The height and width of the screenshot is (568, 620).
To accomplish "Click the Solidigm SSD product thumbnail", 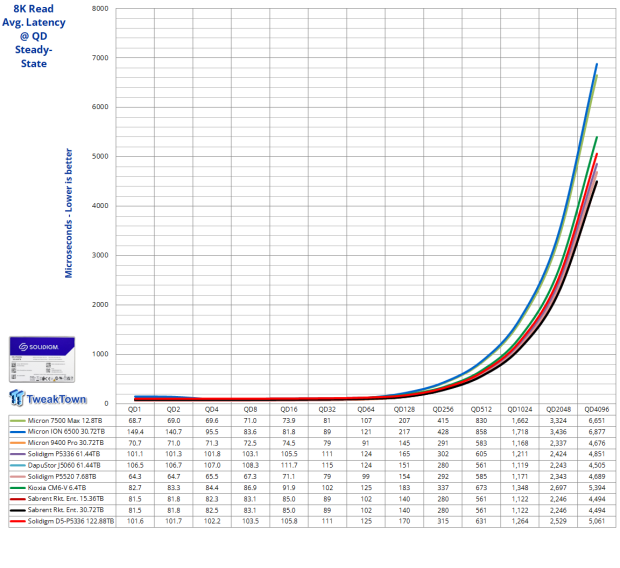I will (x=42, y=359).
